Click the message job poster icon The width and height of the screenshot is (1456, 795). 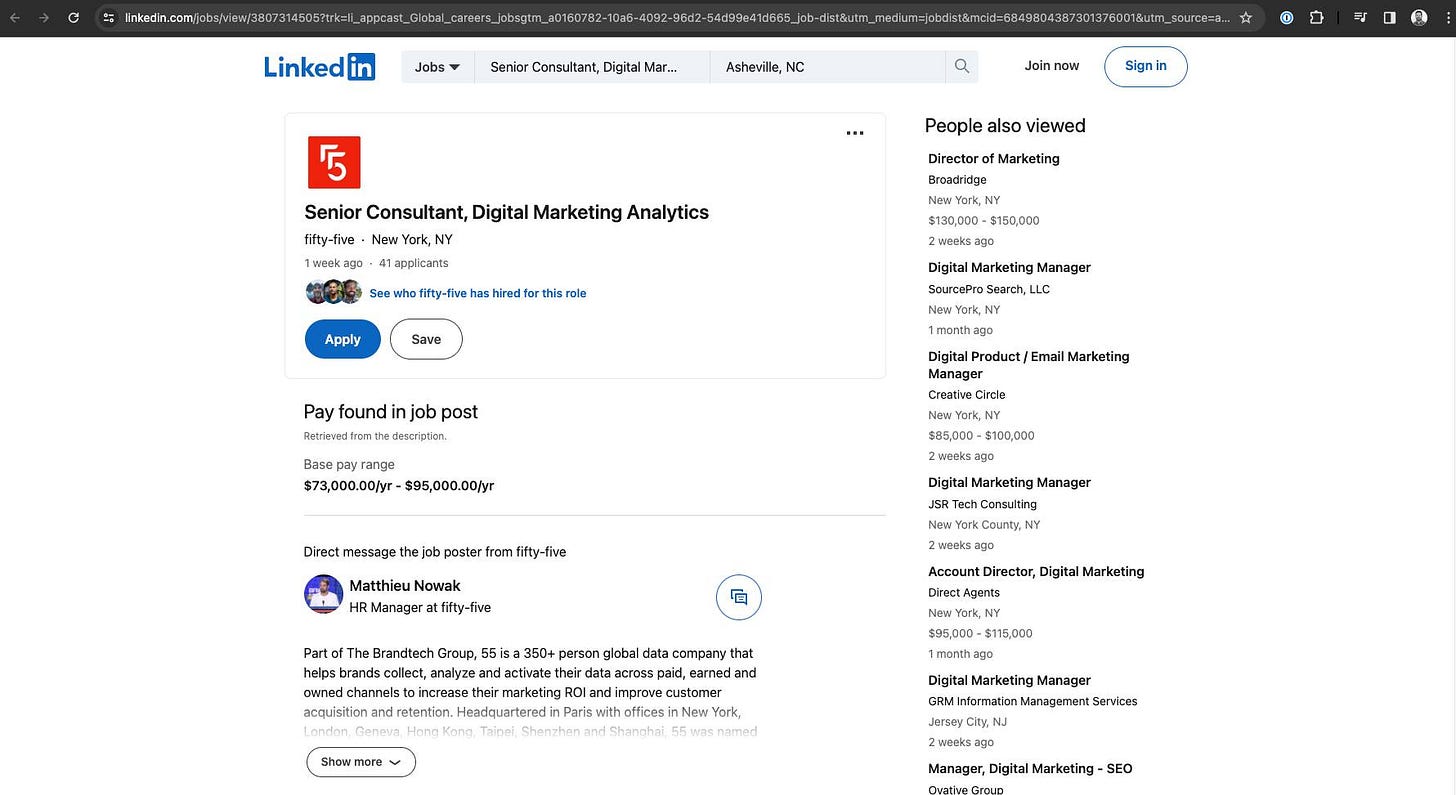[739, 597]
